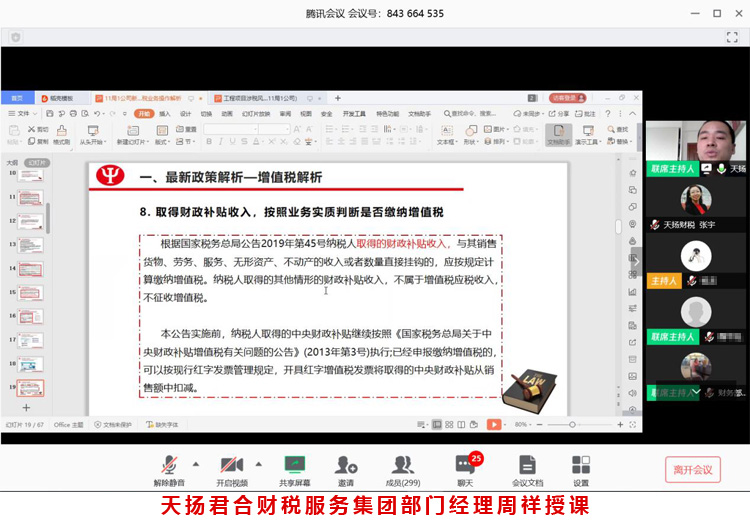The width and height of the screenshot is (750, 520).
Task: Switch to the 插入 ribbon tab
Action: click(x=165, y=114)
